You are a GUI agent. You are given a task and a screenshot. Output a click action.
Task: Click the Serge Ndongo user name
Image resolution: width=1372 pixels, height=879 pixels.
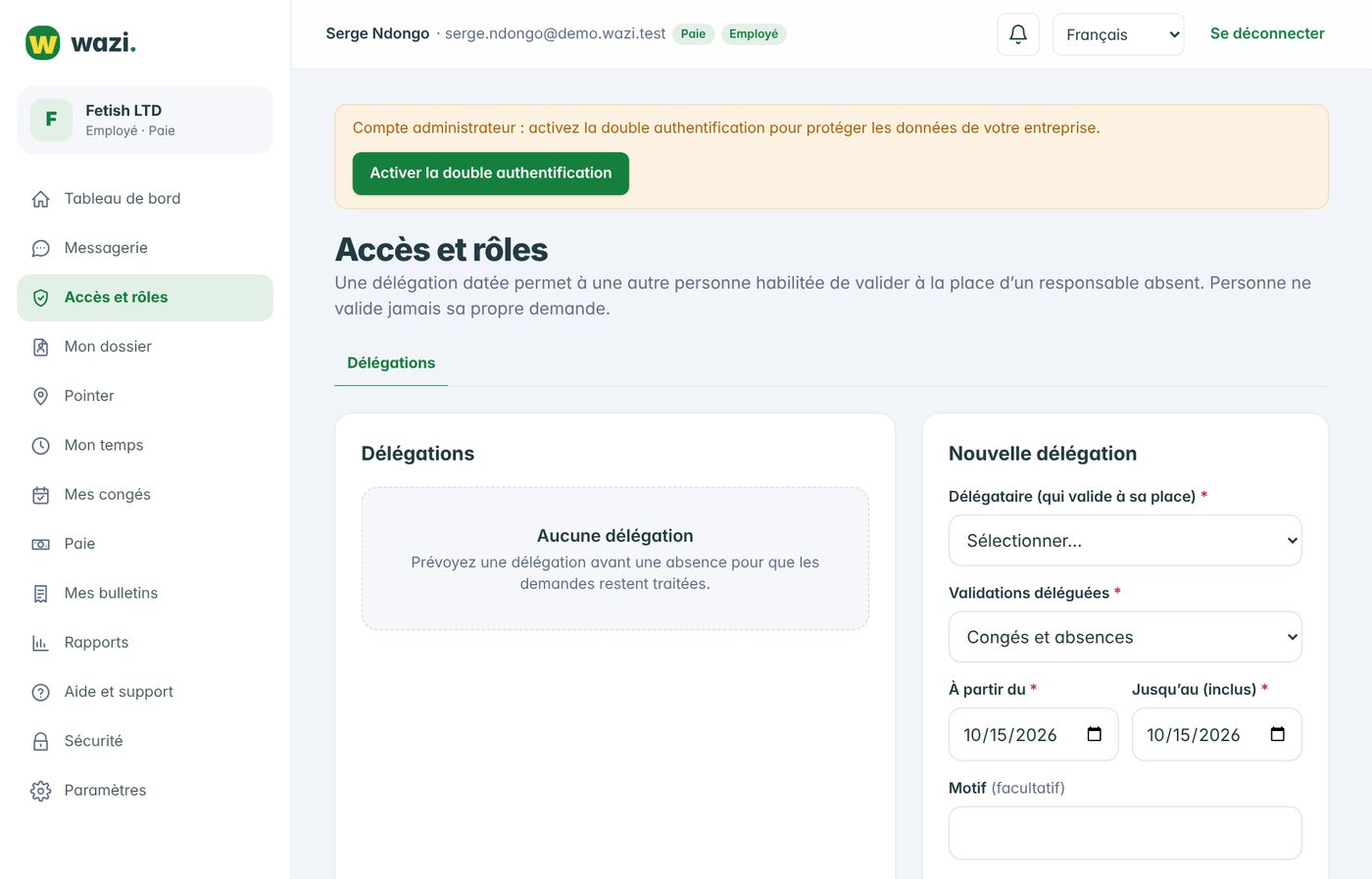377,33
